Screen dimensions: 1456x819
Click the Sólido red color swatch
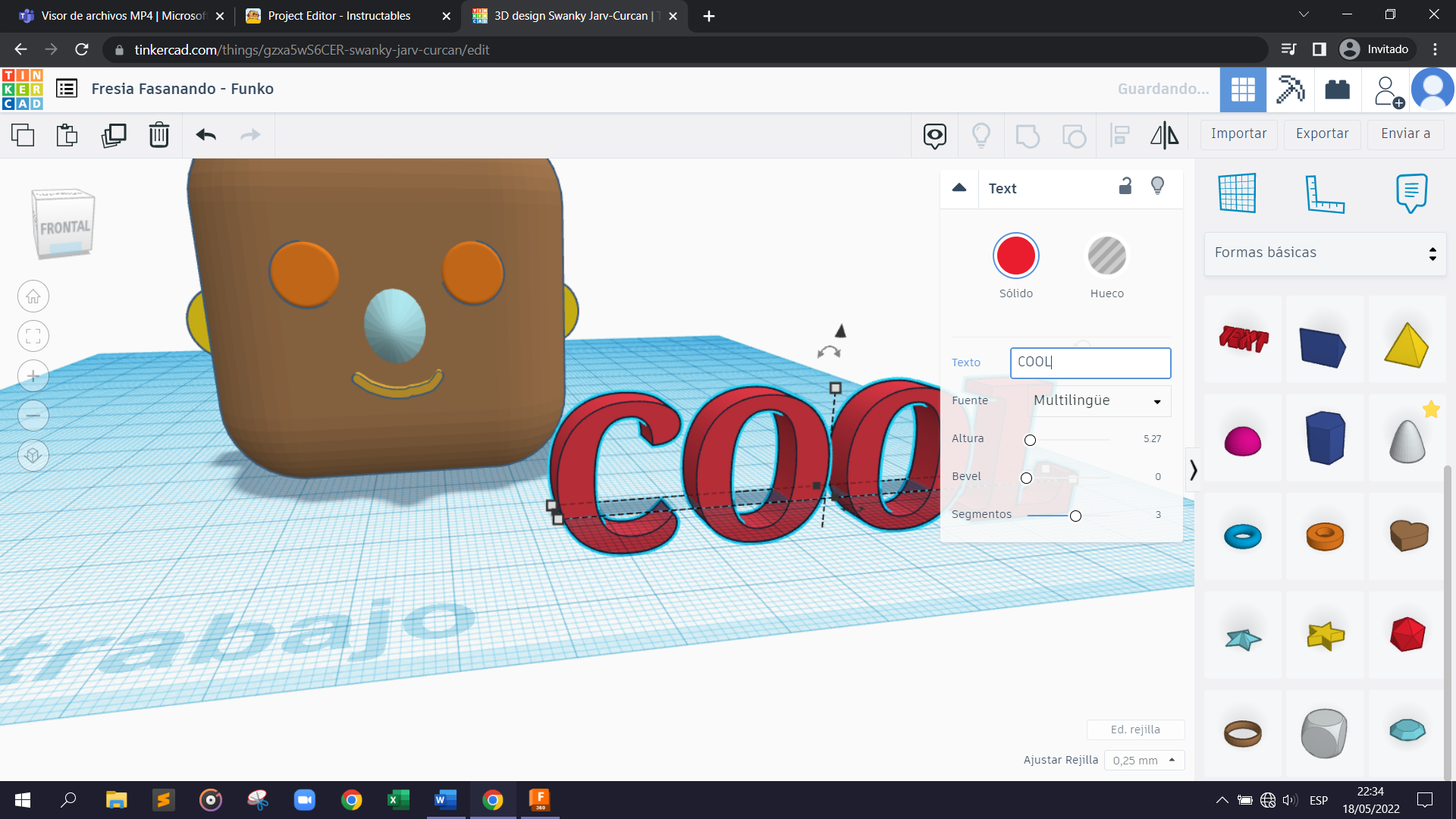click(x=1015, y=256)
